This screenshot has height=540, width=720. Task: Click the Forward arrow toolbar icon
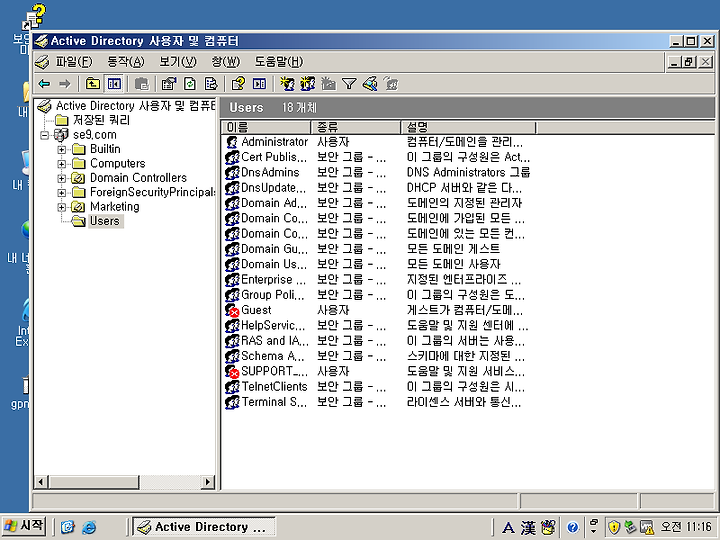tap(65, 84)
